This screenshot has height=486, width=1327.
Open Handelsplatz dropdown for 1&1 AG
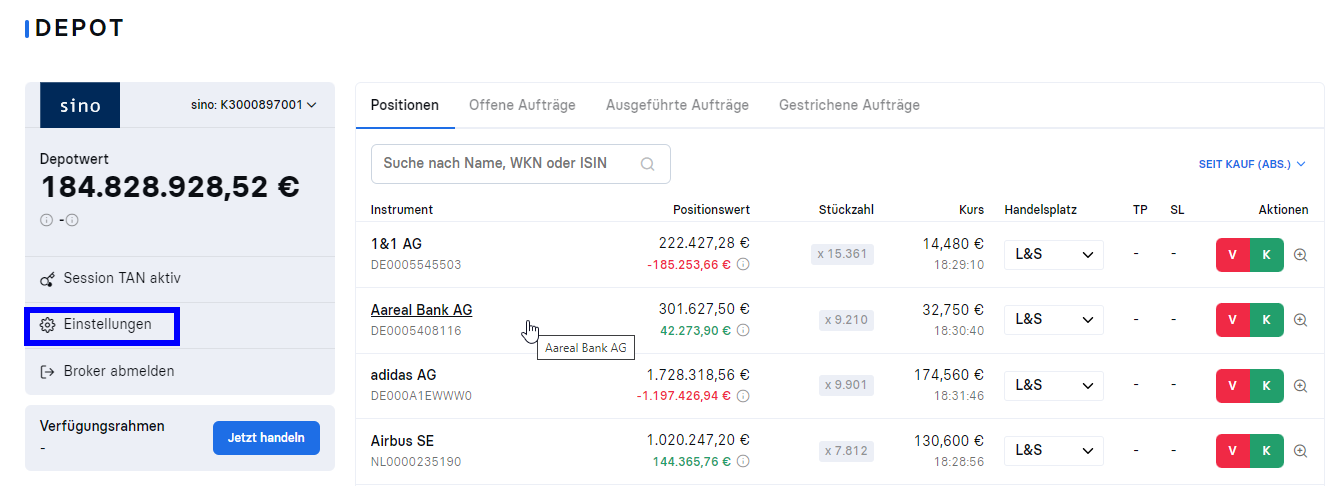point(1054,255)
